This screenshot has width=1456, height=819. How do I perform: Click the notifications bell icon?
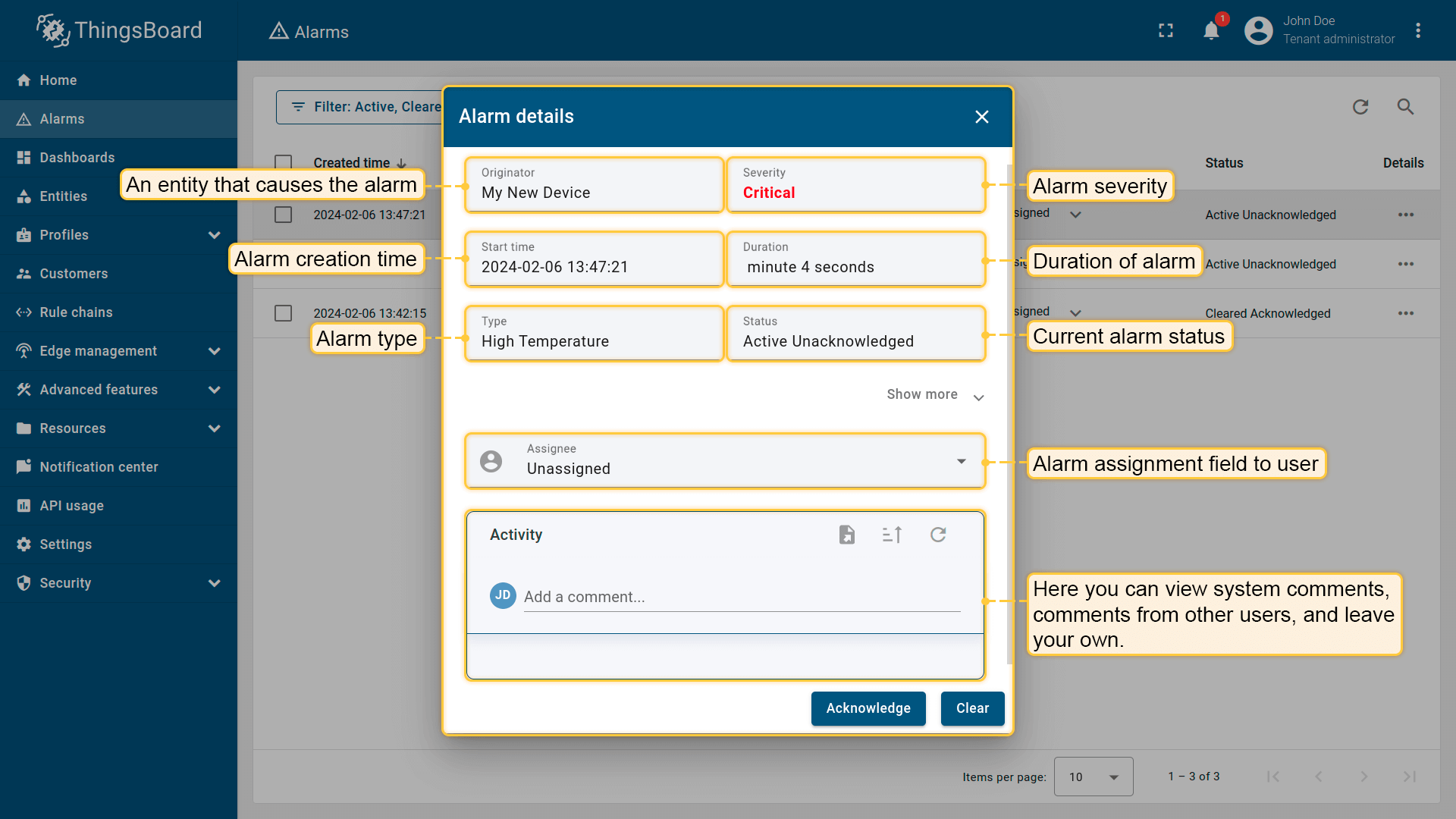pos(1211,31)
